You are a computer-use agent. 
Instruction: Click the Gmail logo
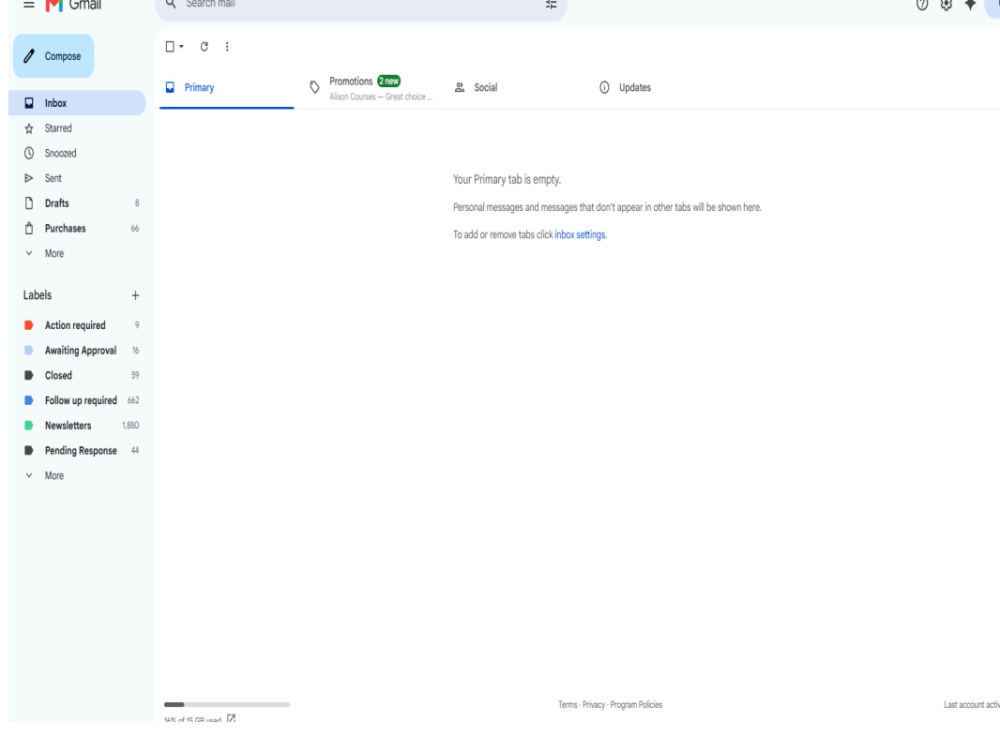click(73, 5)
